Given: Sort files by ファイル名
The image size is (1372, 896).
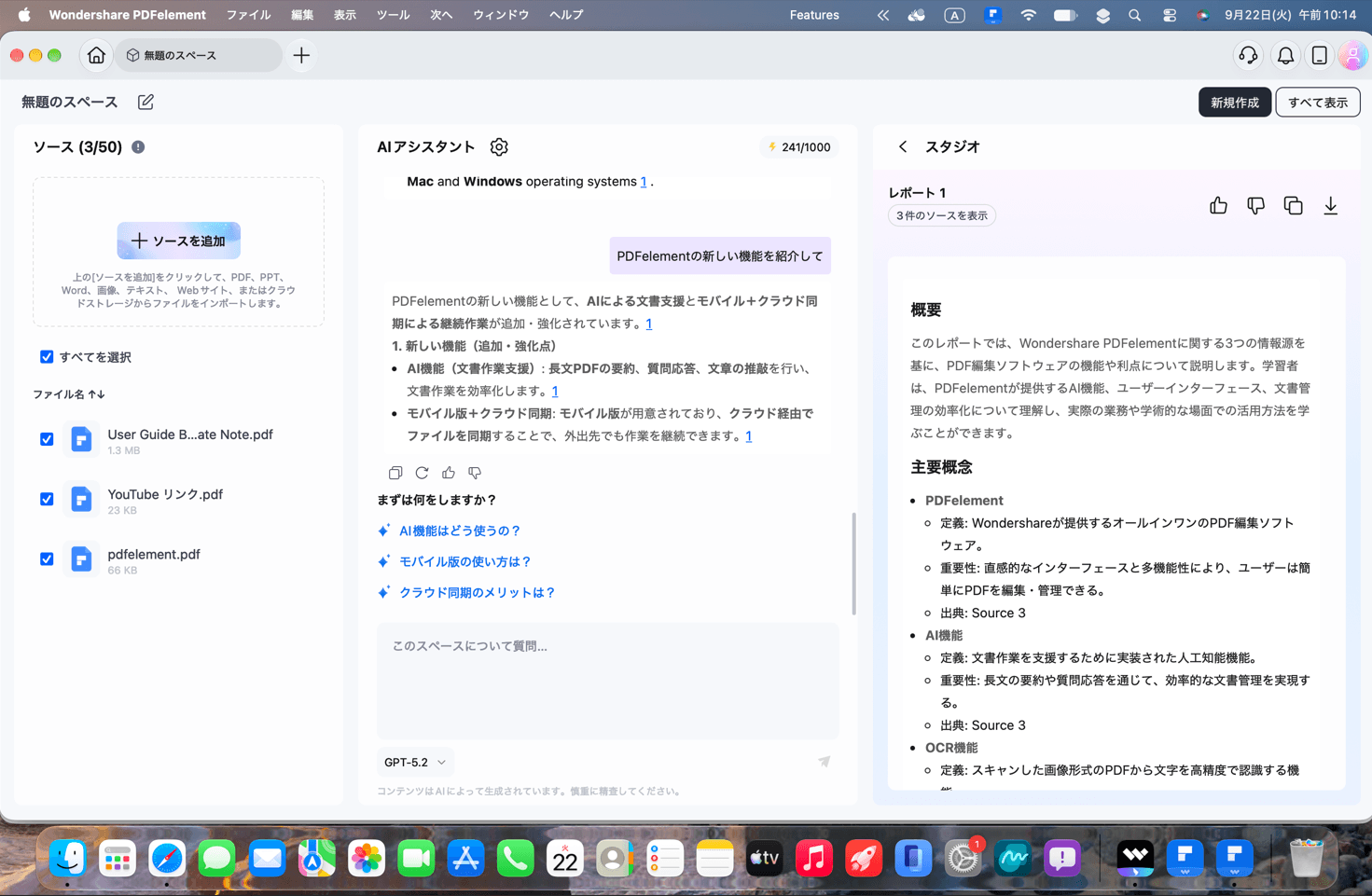Looking at the screenshot, I should (x=69, y=394).
